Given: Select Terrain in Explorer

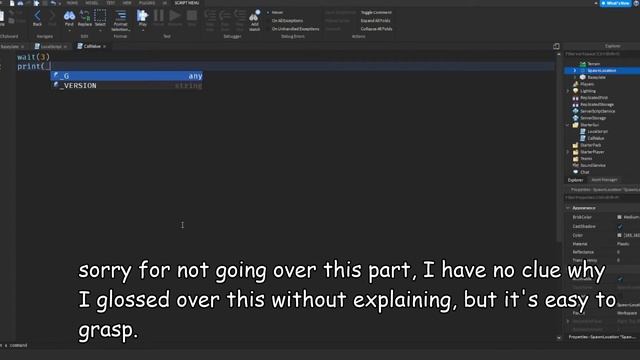Looking at the screenshot, I should click(593, 64).
